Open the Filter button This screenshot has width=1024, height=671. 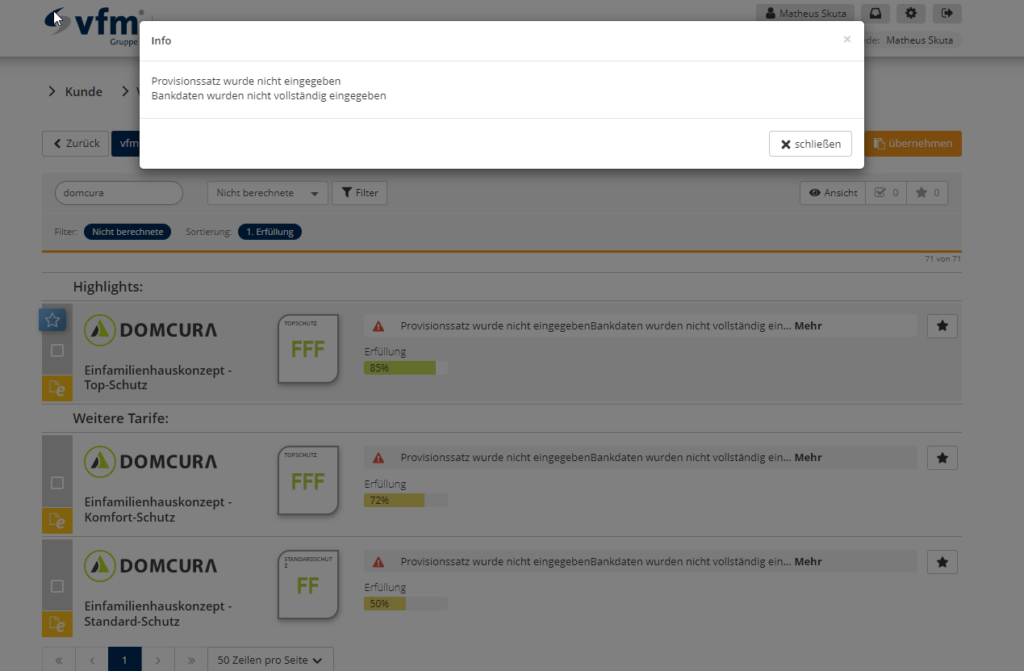(x=359, y=193)
